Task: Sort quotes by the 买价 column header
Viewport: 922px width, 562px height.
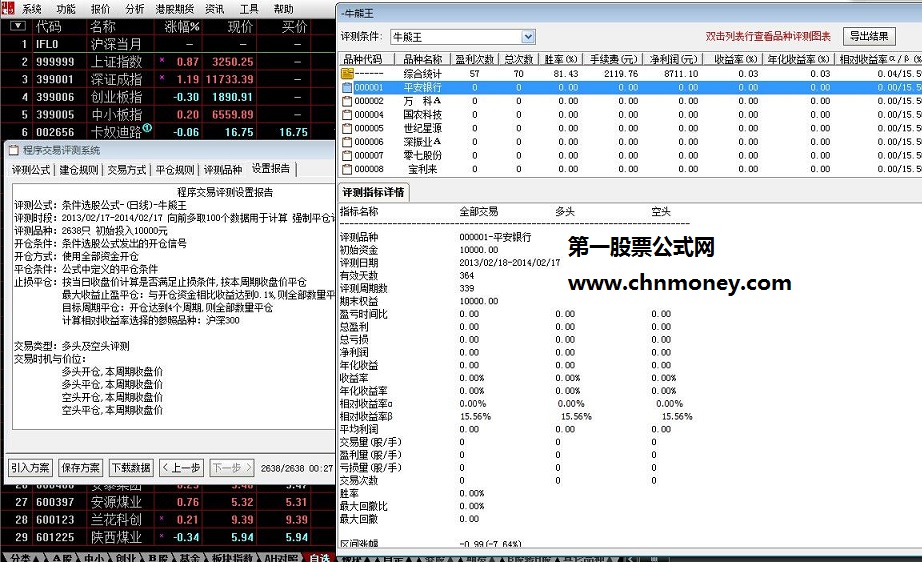Action: (x=294, y=26)
